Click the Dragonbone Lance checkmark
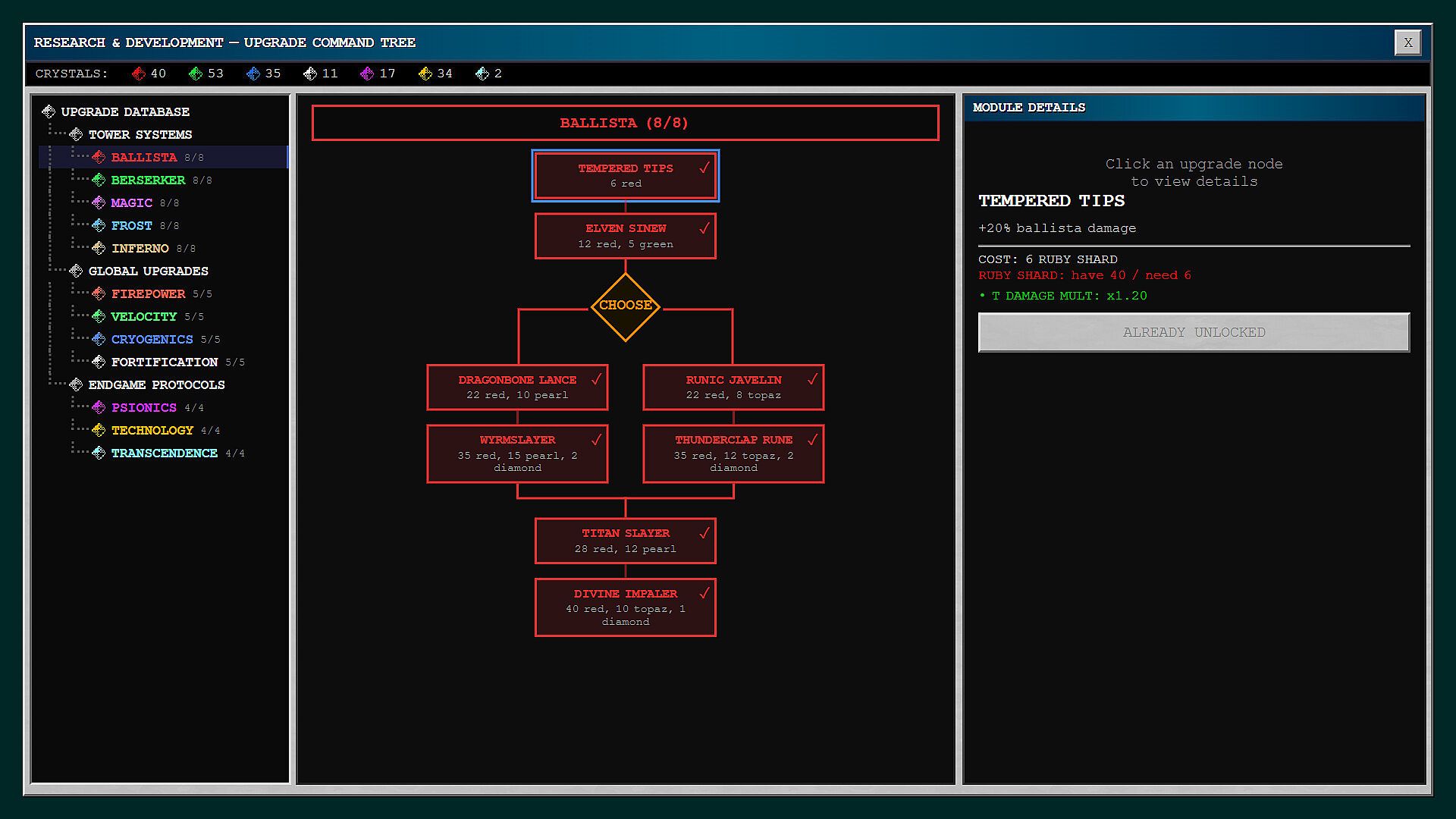This screenshot has width=1456, height=819. 596,379
